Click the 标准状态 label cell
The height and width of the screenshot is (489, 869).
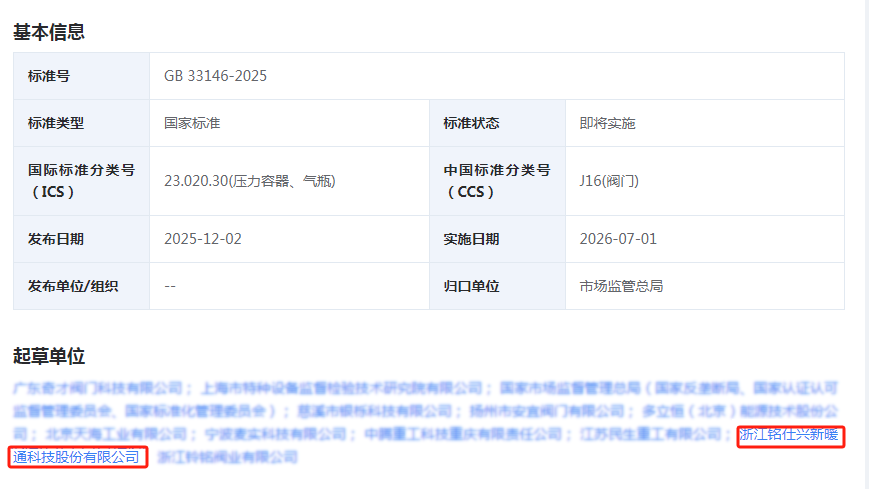(x=497, y=123)
